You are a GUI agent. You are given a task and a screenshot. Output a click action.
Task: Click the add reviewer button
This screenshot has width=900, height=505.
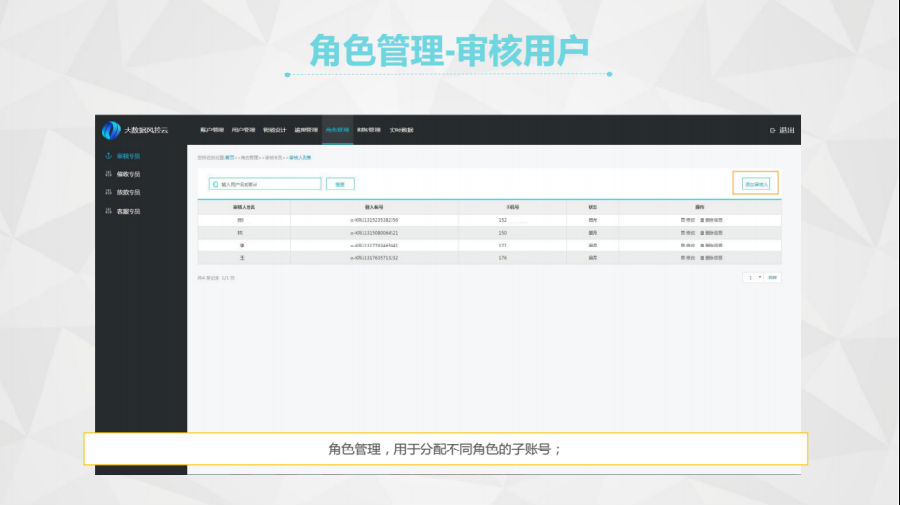tap(755, 184)
